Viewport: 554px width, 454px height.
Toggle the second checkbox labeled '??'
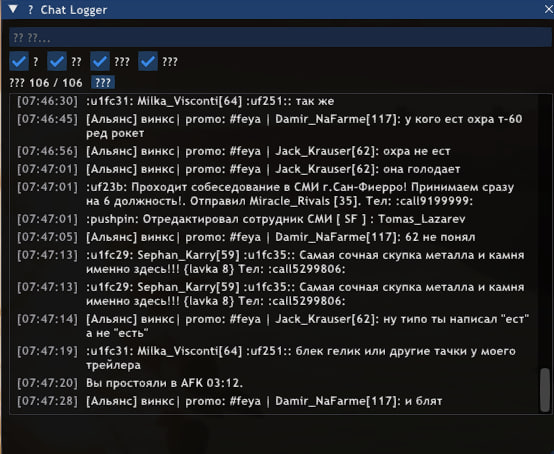[57, 61]
